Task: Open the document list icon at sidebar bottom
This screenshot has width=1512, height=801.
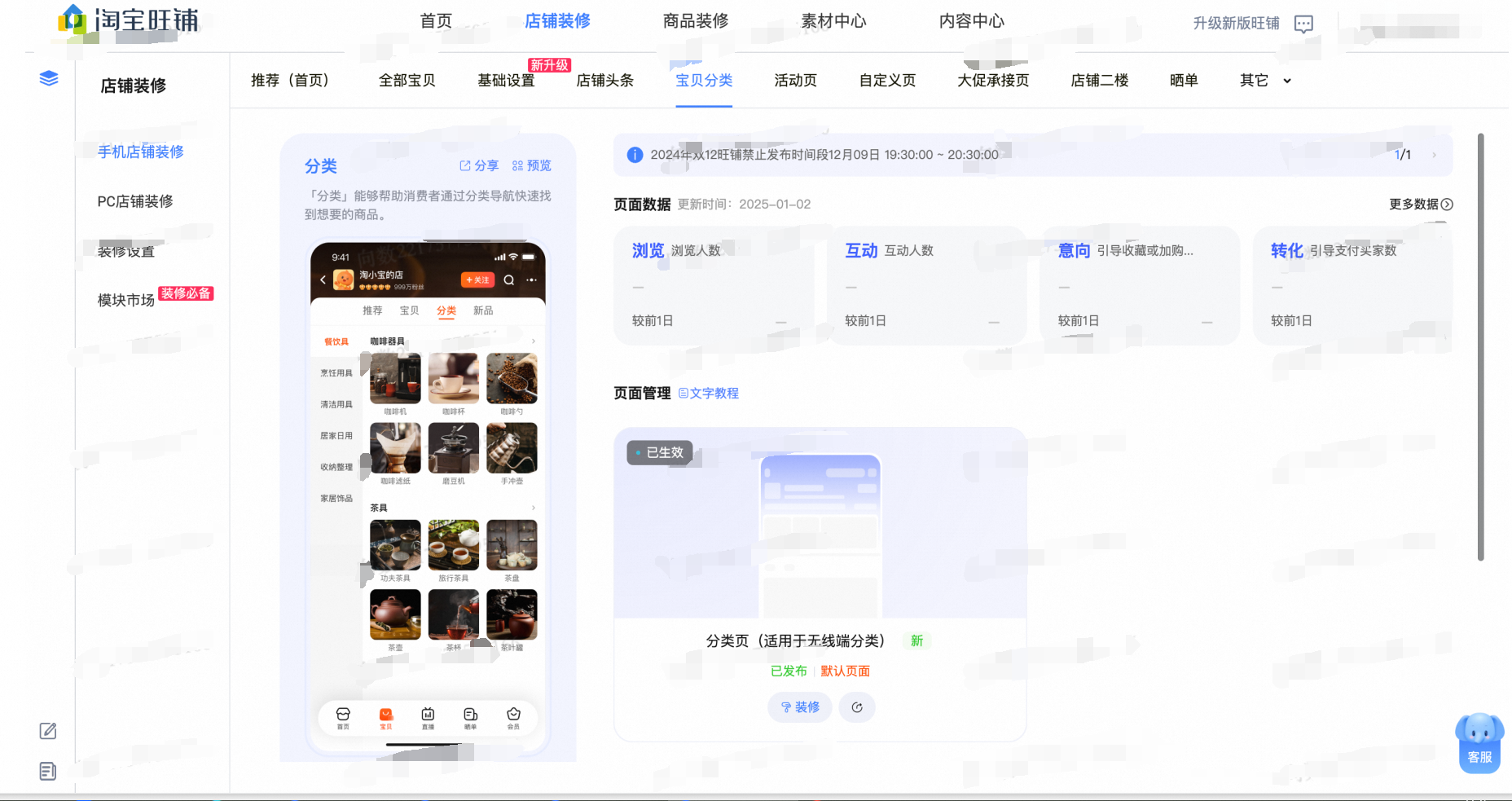Action: pos(48,771)
